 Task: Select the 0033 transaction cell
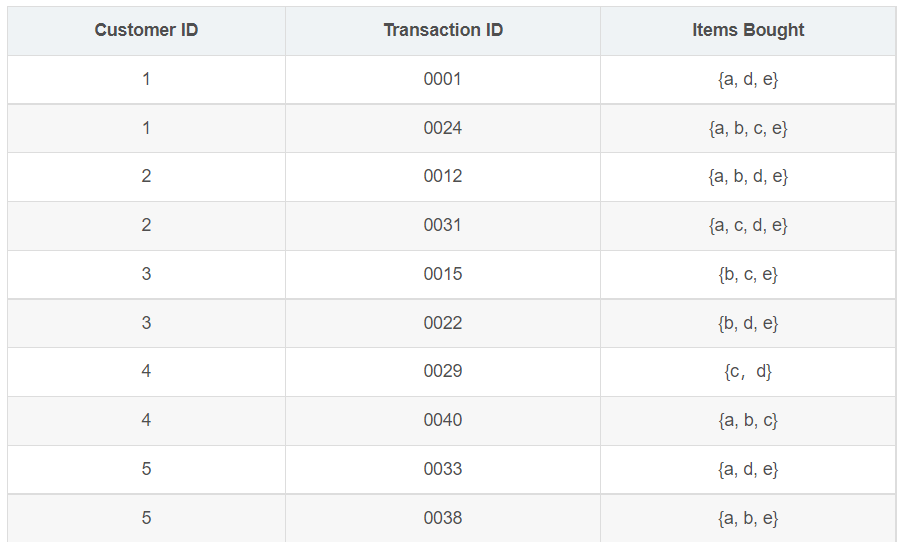click(x=443, y=469)
